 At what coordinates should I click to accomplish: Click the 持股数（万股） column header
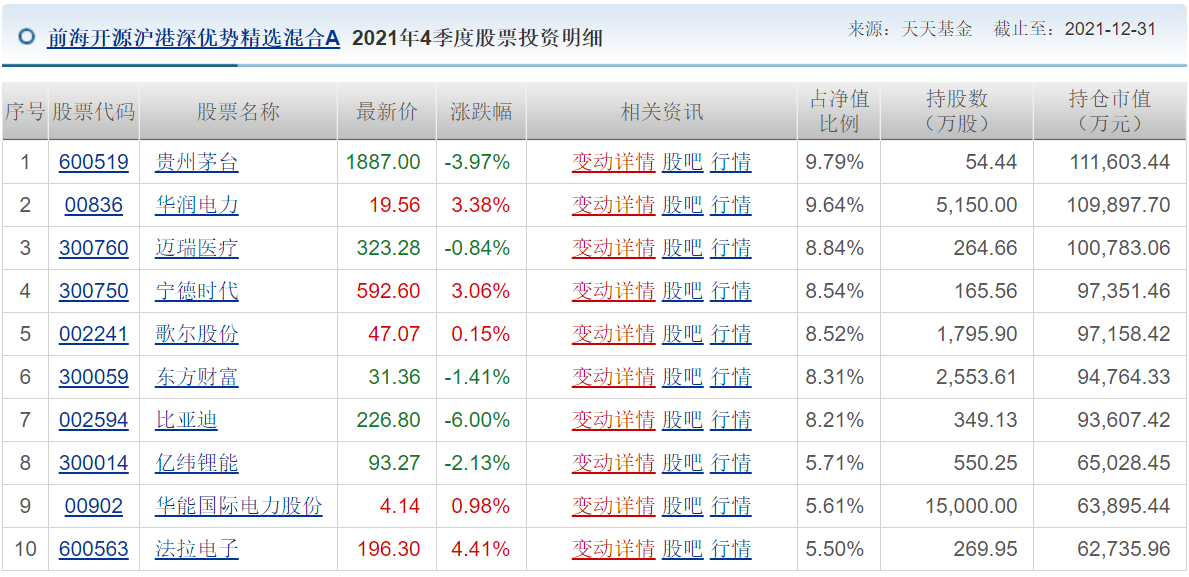[957, 111]
